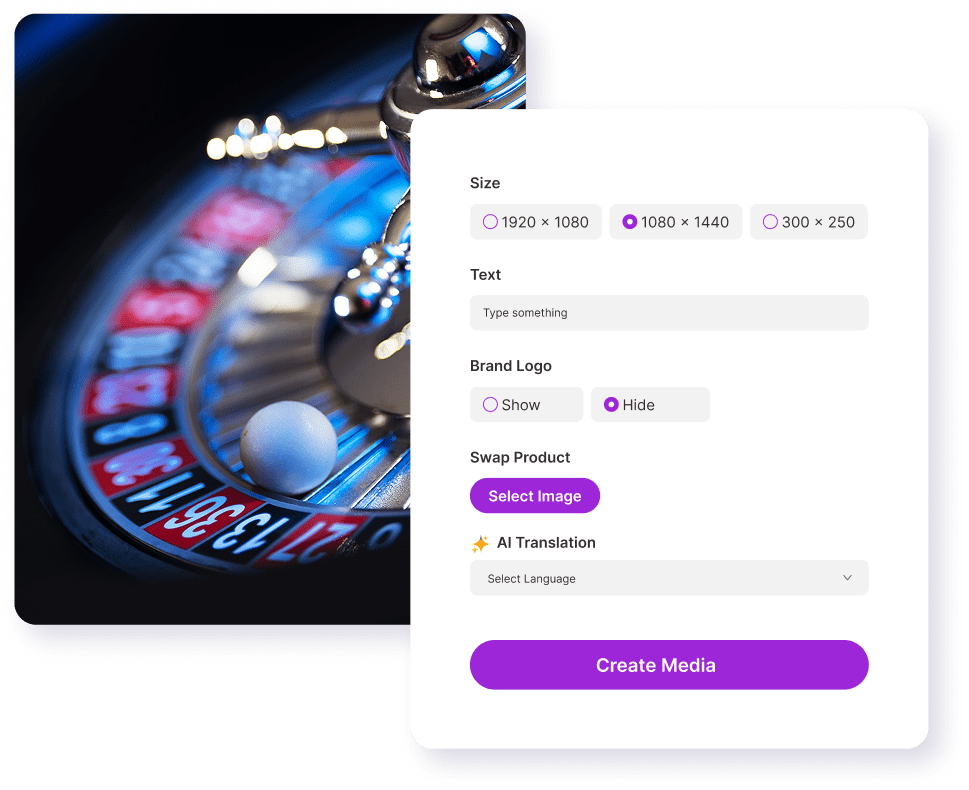Pick the 300 × 250 size option
The height and width of the screenshot is (790, 969).
[x=809, y=222]
